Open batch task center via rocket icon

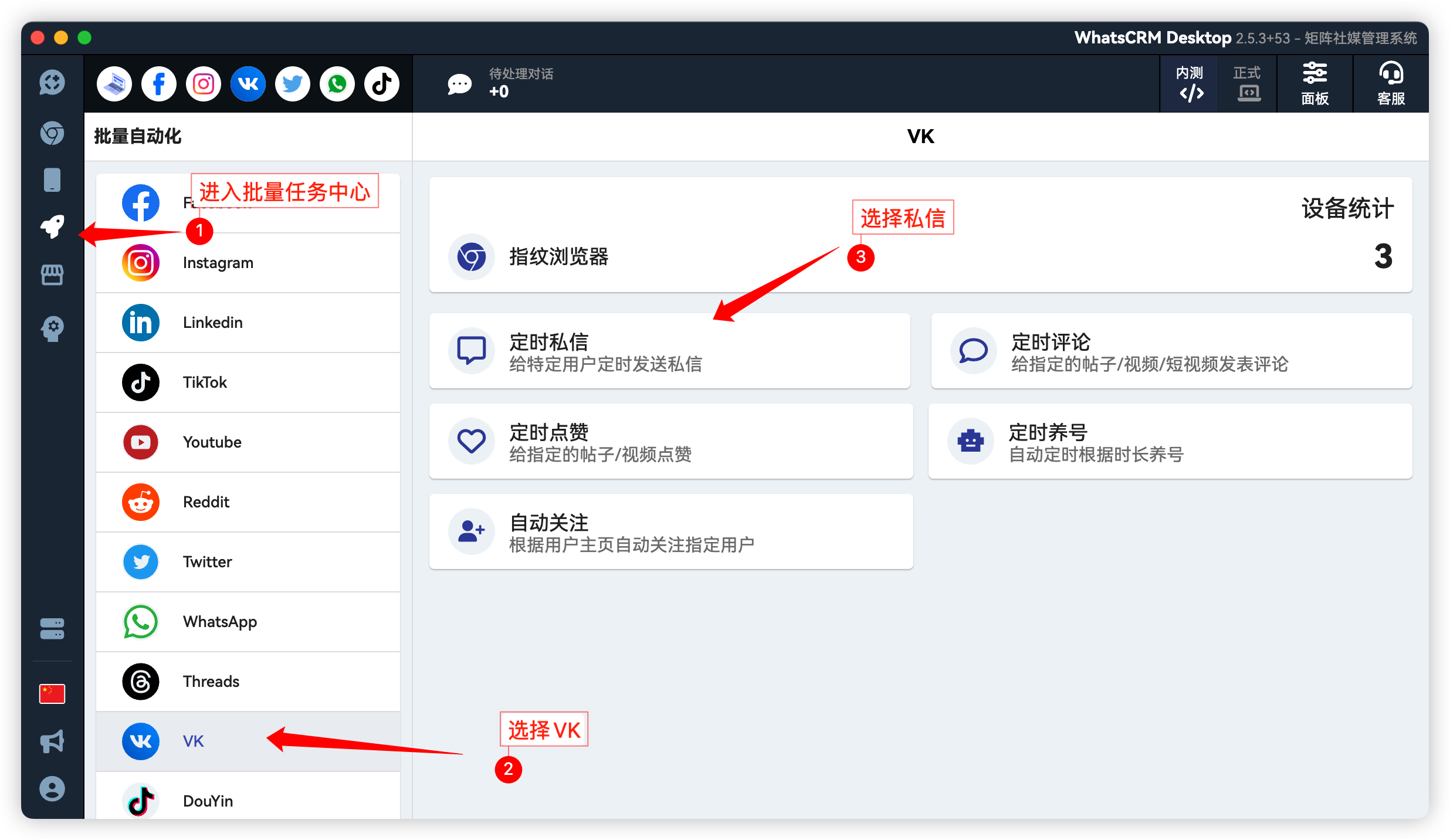[52, 228]
